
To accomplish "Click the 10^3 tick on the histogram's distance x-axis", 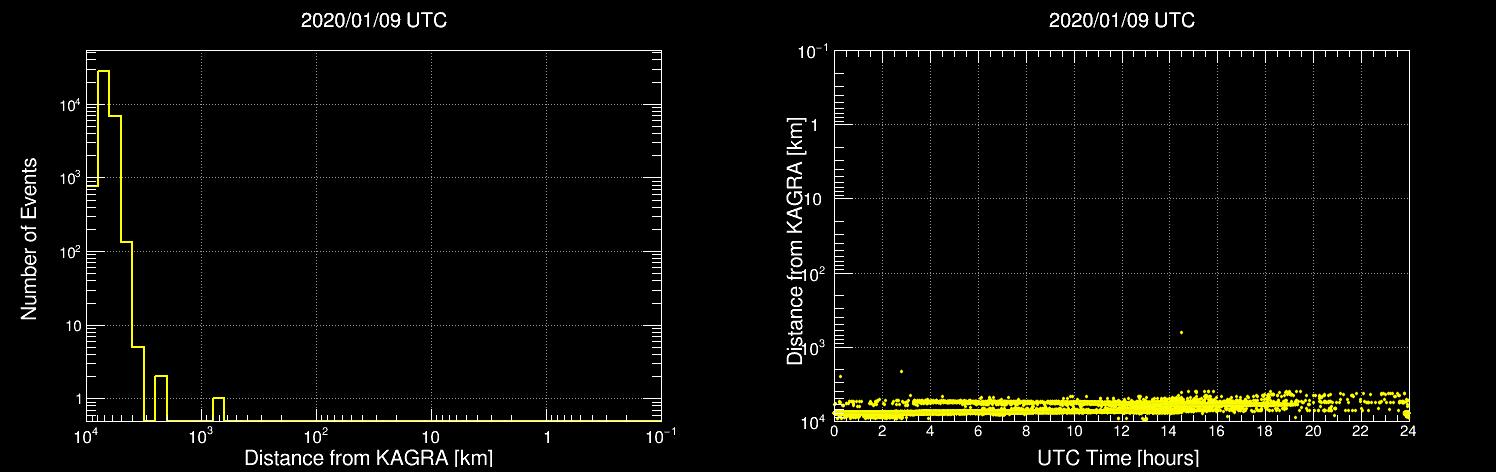I will tap(201, 435).
